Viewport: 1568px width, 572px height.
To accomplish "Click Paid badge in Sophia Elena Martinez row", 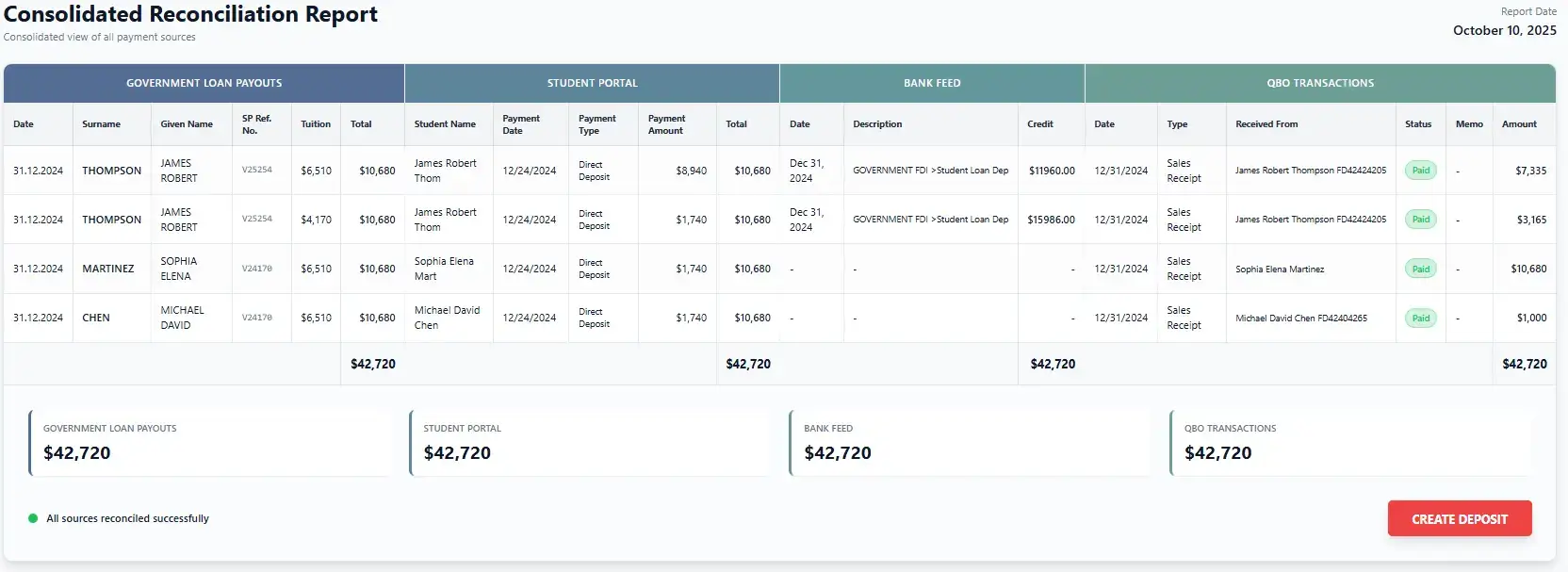I will [x=1420, y=269].
